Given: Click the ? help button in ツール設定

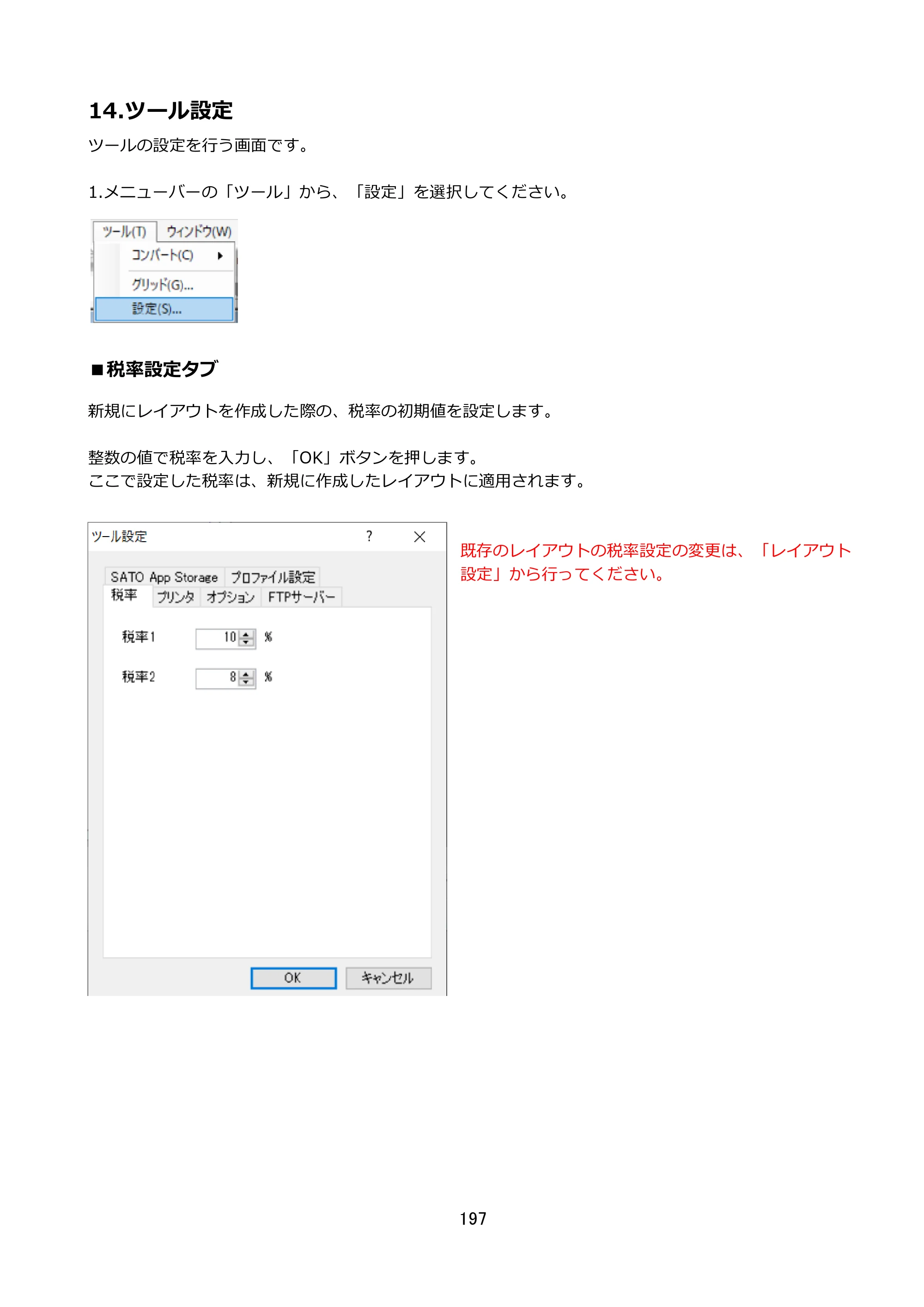Looking at the screenshot, I should (369, 536).
